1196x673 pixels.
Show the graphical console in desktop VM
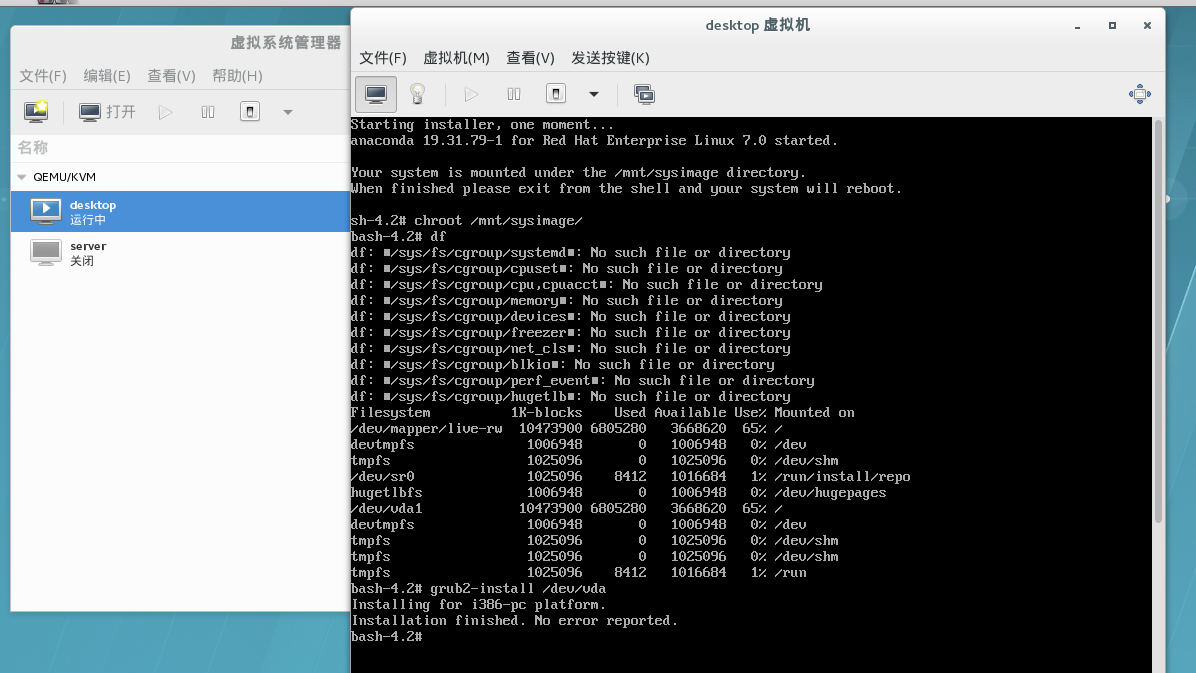375,95
